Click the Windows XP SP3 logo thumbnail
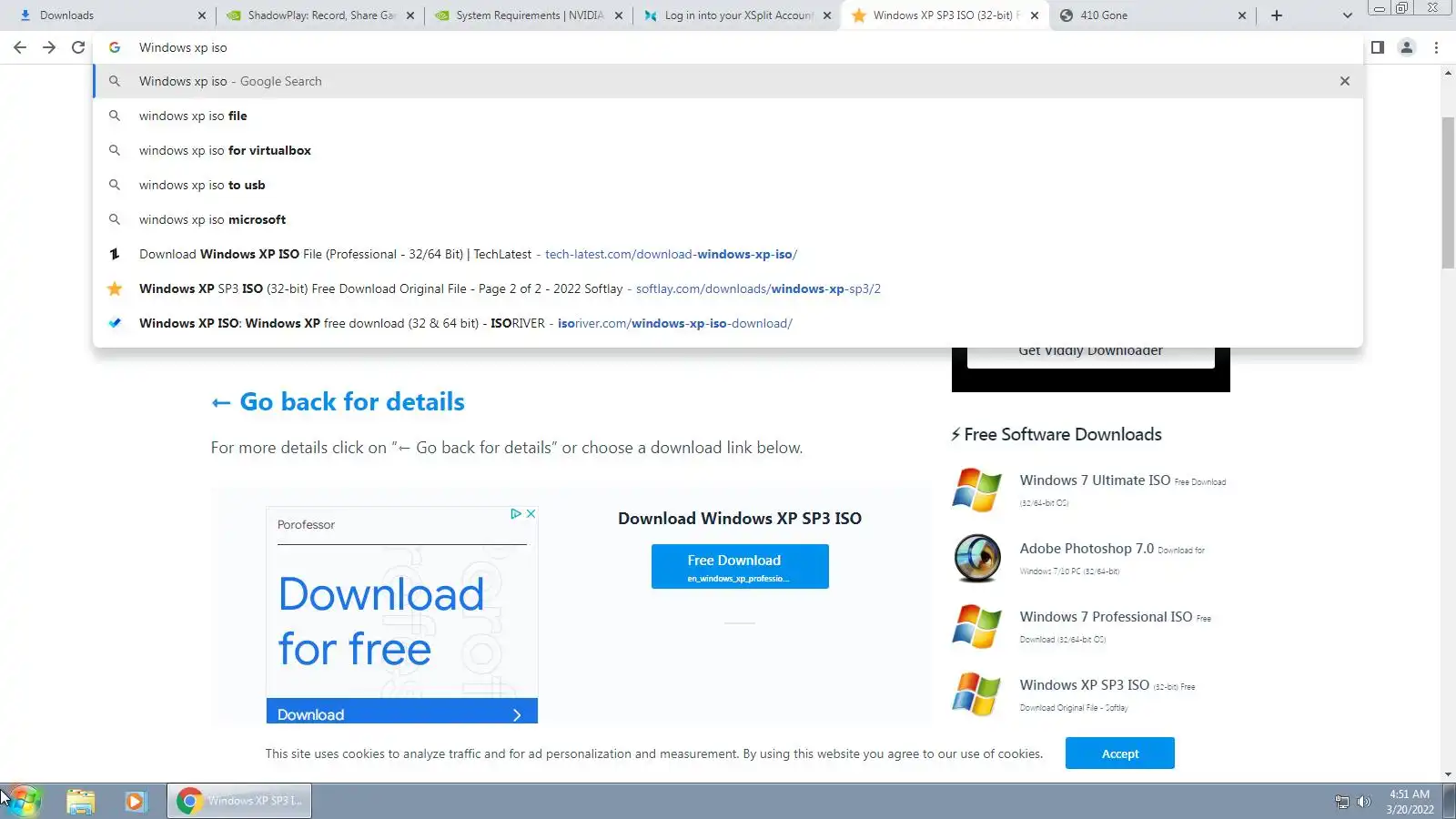The image size is (1456, 819). pos(977,694)
